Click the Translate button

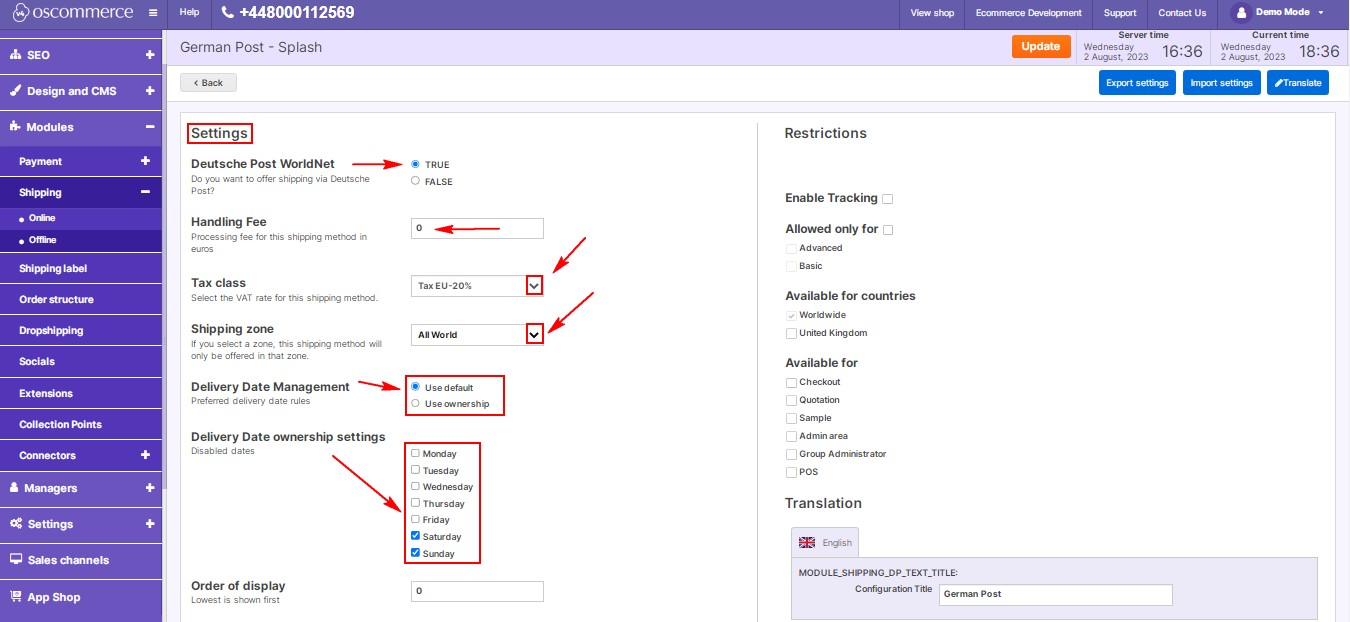pos(1298,83)
